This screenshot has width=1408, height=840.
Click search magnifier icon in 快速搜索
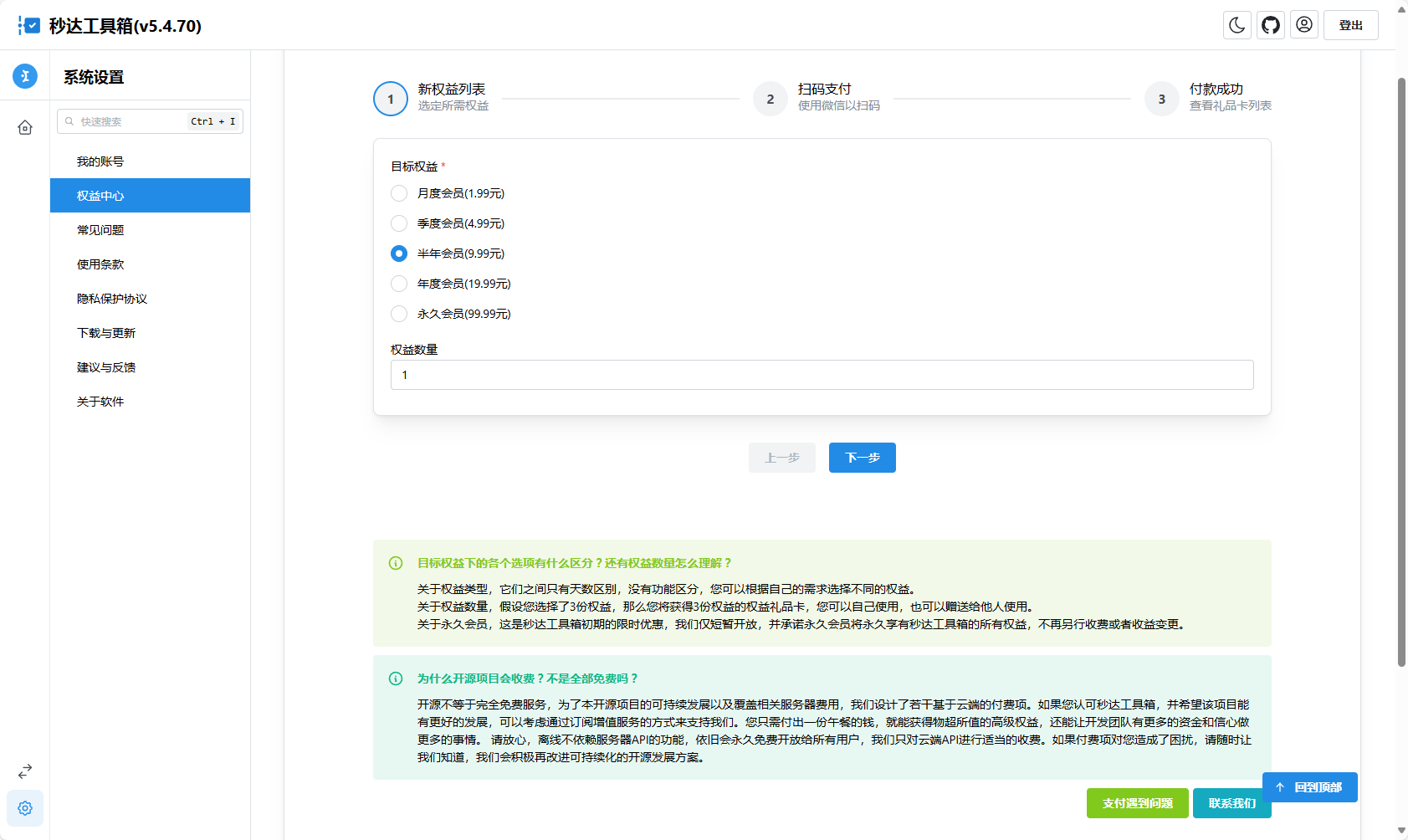tap(69, 121)
